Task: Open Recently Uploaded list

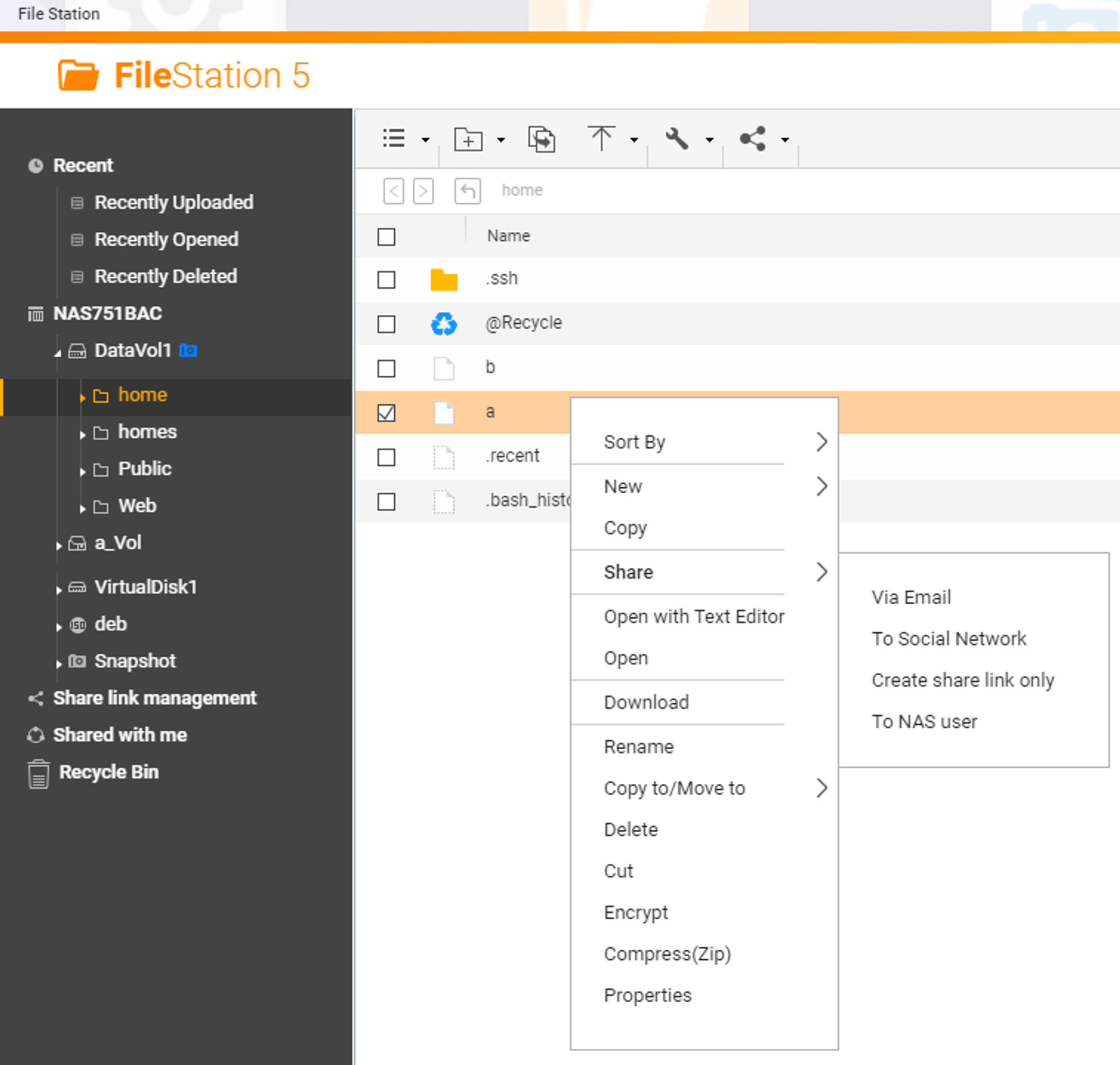Action: tap(174, 203)
